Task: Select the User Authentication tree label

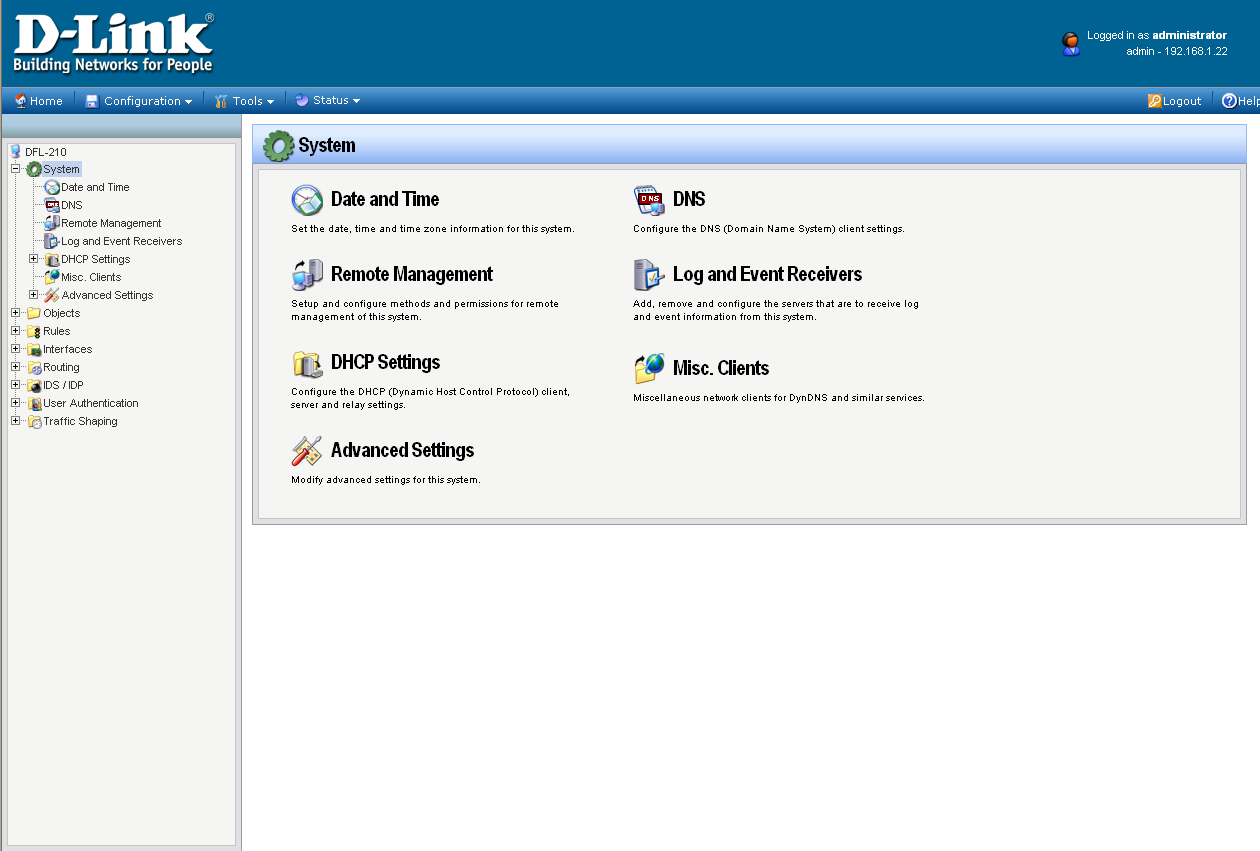Action: [x=91, y=403]
